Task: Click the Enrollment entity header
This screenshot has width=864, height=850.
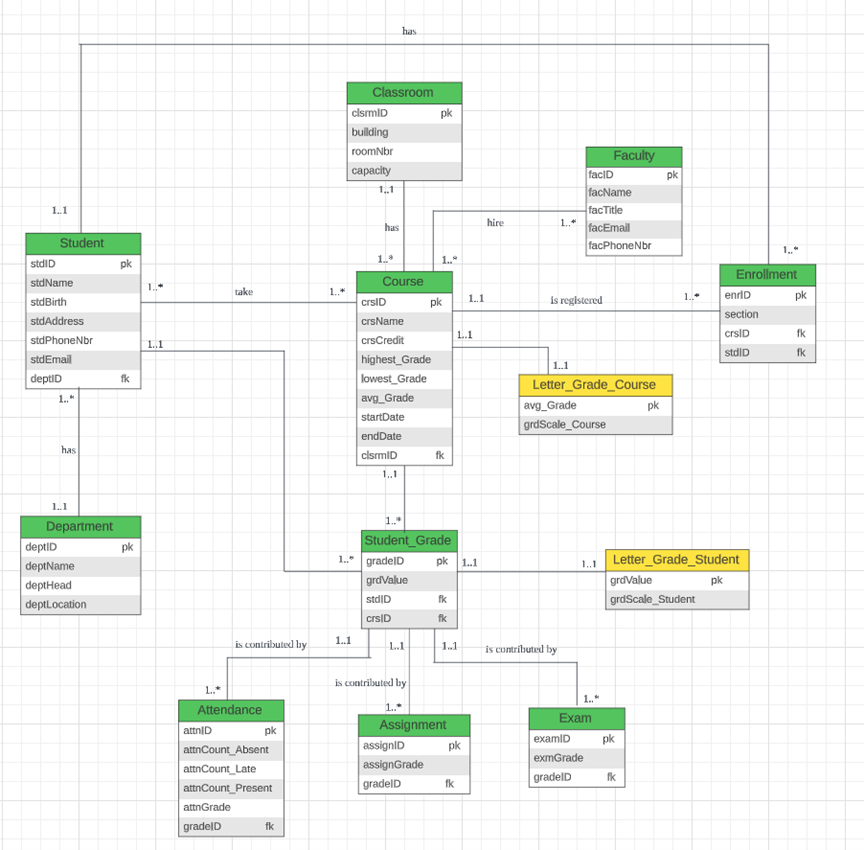Action: (x=767, y=274)
